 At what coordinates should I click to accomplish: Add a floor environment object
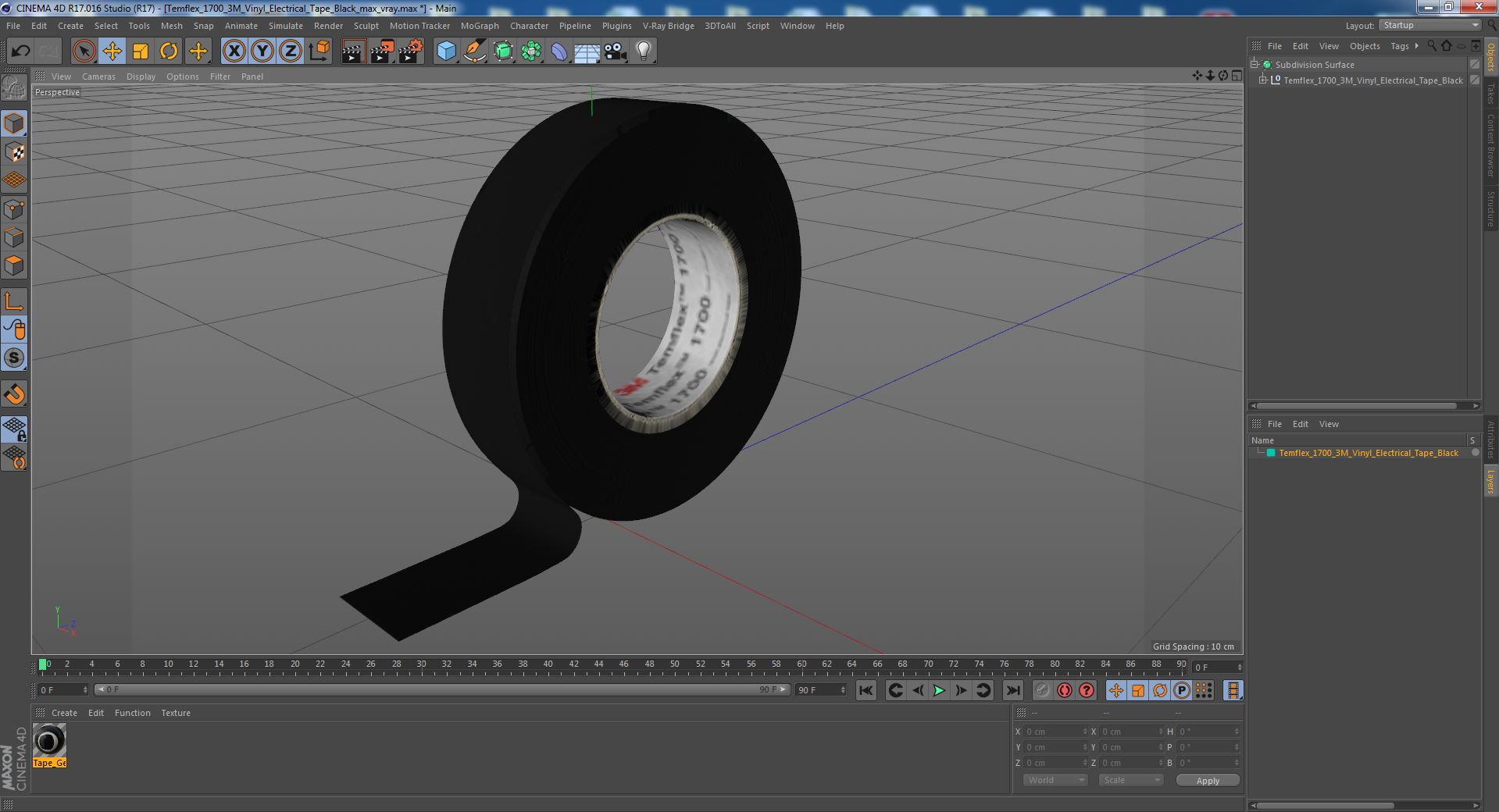coord(587,52)
